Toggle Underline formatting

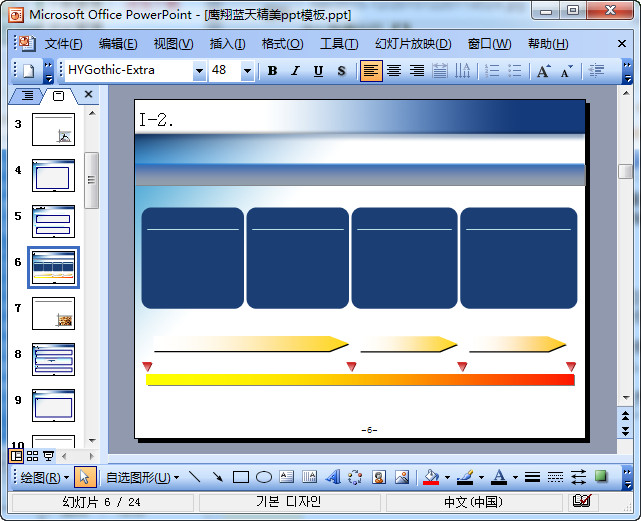tap(318, 71)
